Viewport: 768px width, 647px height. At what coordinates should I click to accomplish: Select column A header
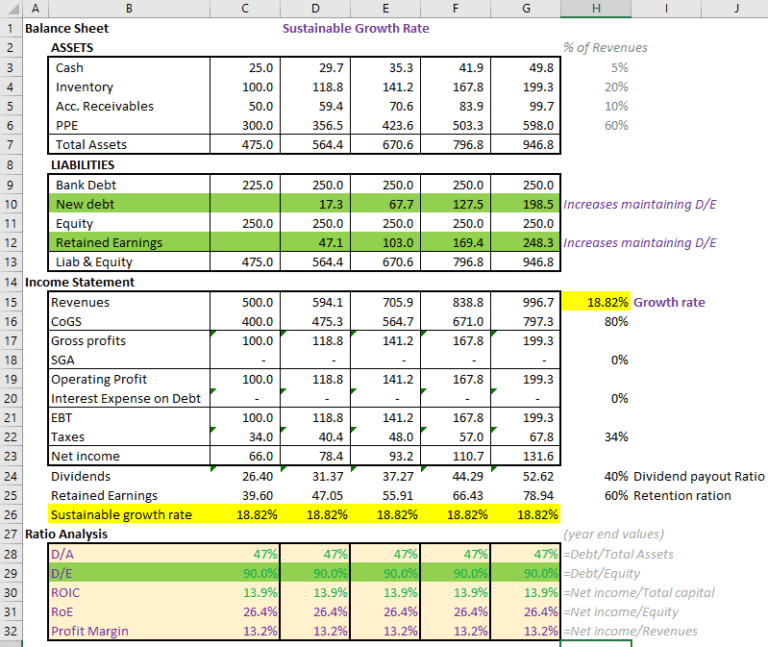[x=35, y=8]
